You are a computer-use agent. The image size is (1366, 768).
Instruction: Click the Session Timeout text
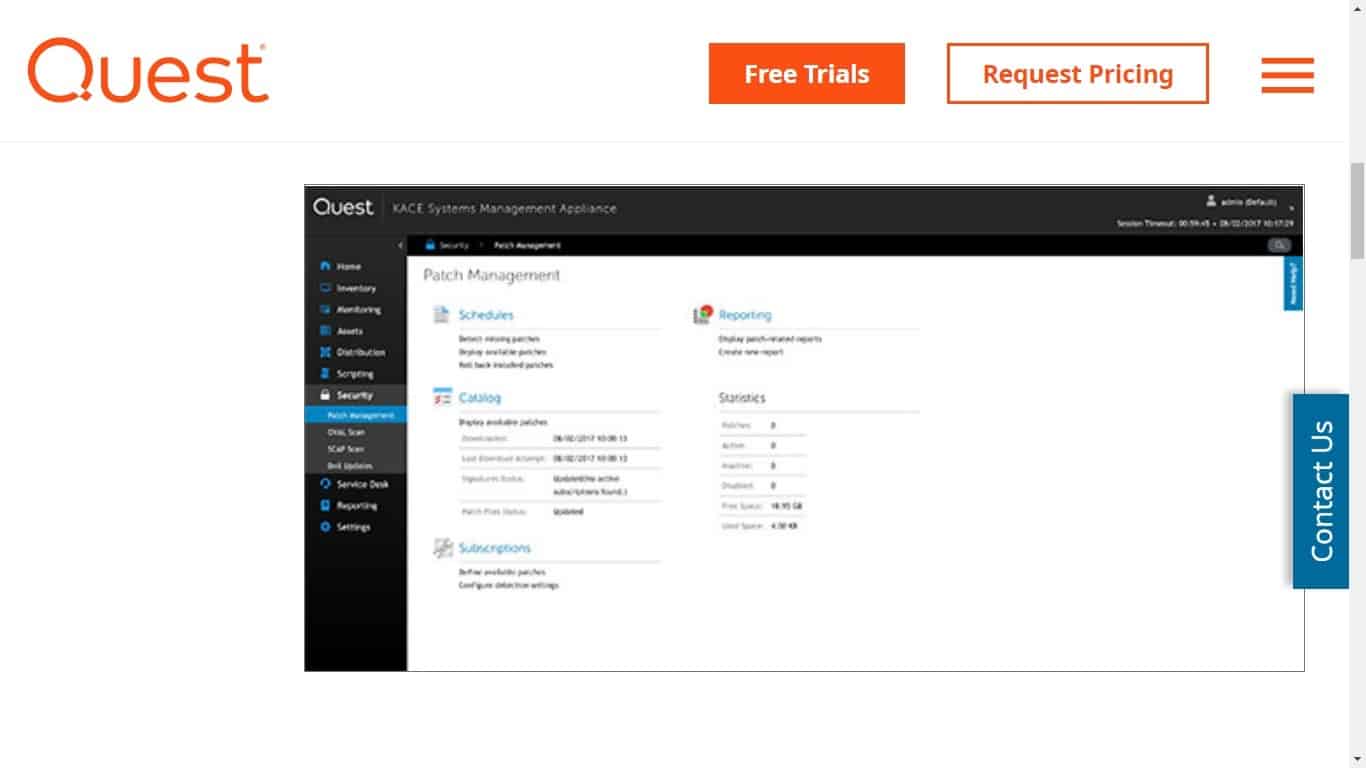[1205, 223]
